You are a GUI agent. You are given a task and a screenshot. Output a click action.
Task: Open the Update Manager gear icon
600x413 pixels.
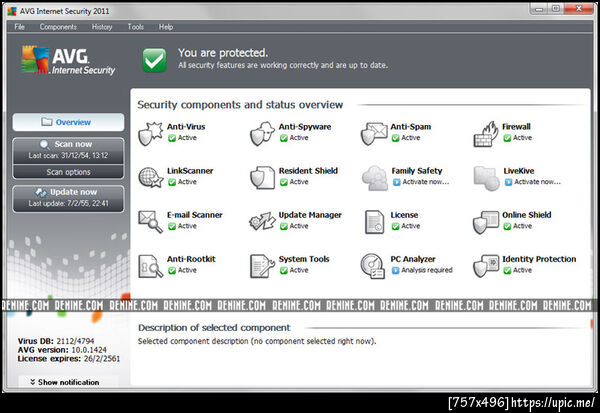point(262,222)
